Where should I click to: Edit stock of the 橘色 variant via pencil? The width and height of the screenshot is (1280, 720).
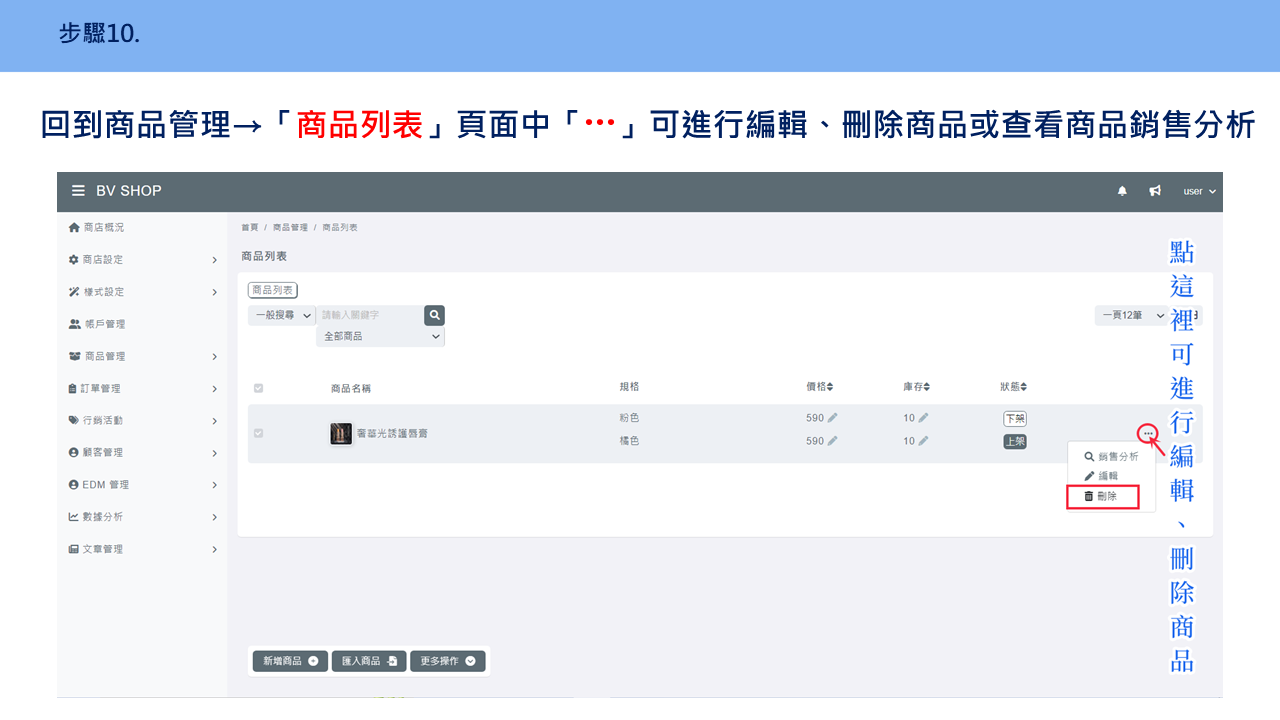tap(923, 441)
